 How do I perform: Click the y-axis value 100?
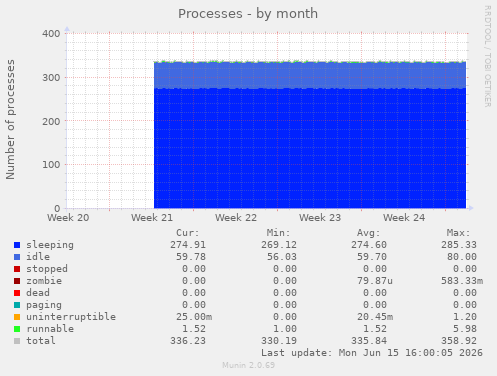click(51, 165)
